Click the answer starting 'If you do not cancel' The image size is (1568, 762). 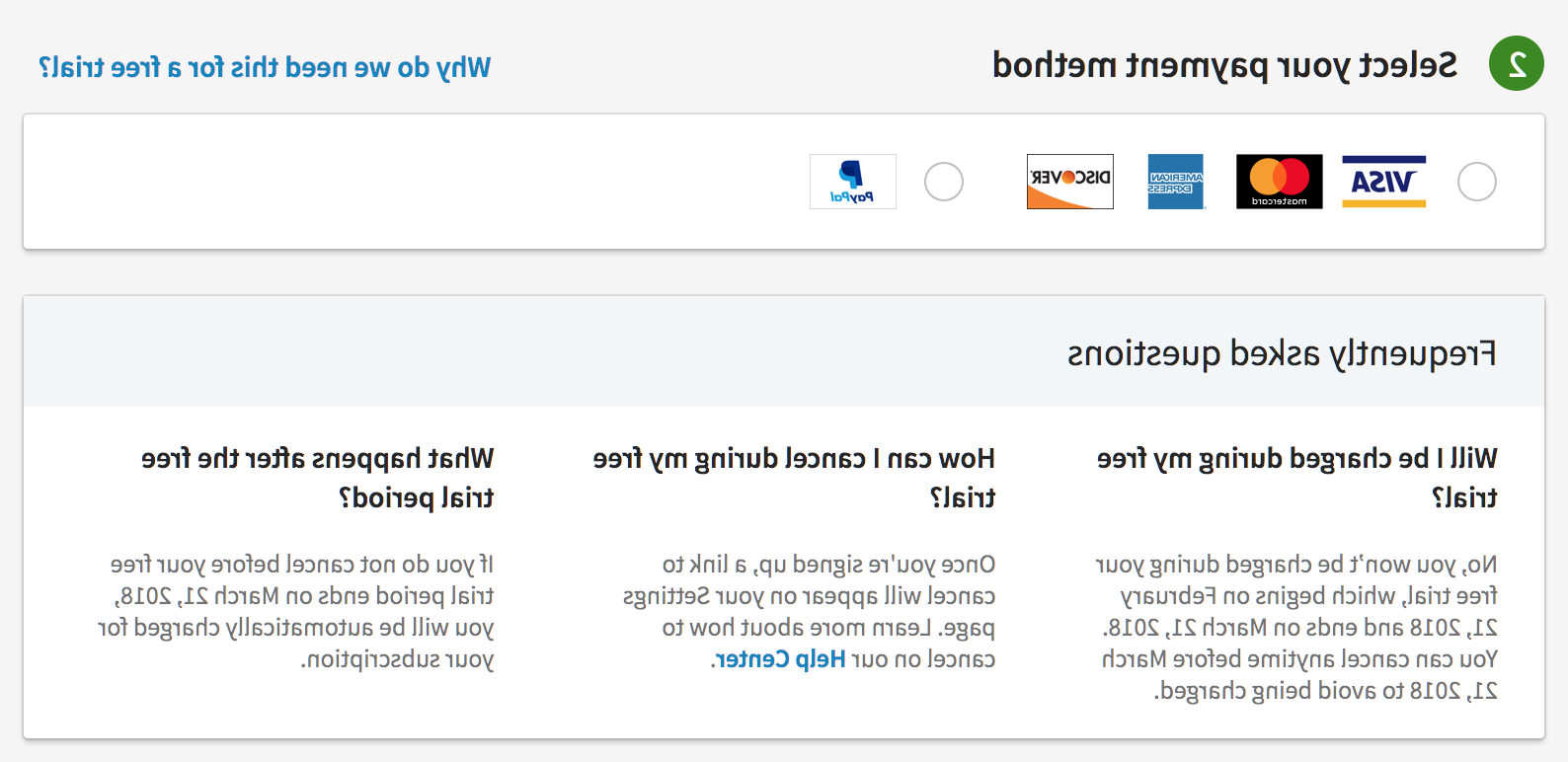pos(295,612)
